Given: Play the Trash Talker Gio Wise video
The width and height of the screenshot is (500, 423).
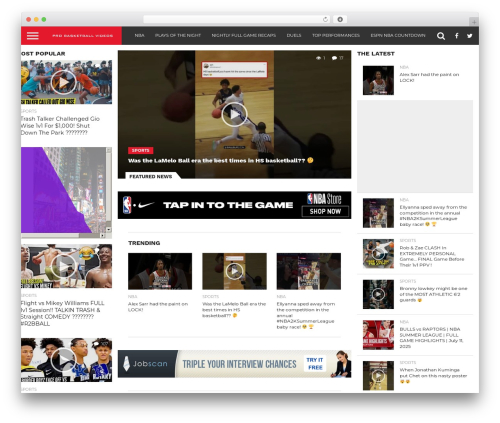Looking at the screenshot, I should (63, 82).
